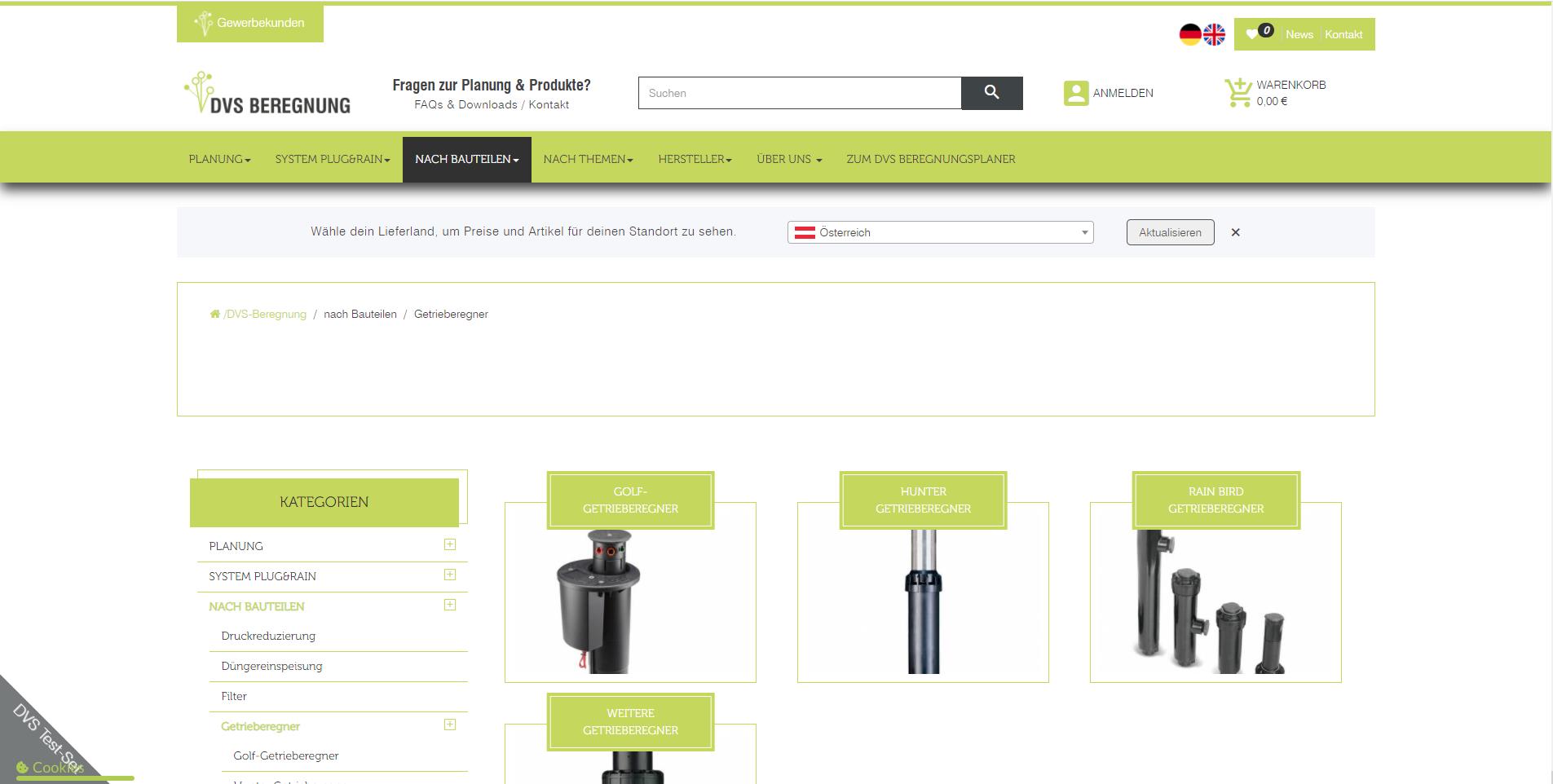Click Kontakt below planning question
Screen dimensions: 1553x784
point(549,104)
